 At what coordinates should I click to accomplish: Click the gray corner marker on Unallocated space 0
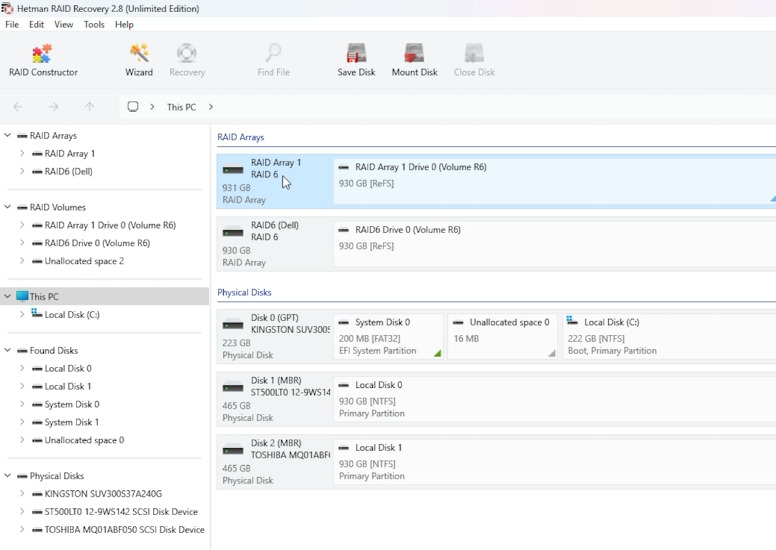[552, 353]
